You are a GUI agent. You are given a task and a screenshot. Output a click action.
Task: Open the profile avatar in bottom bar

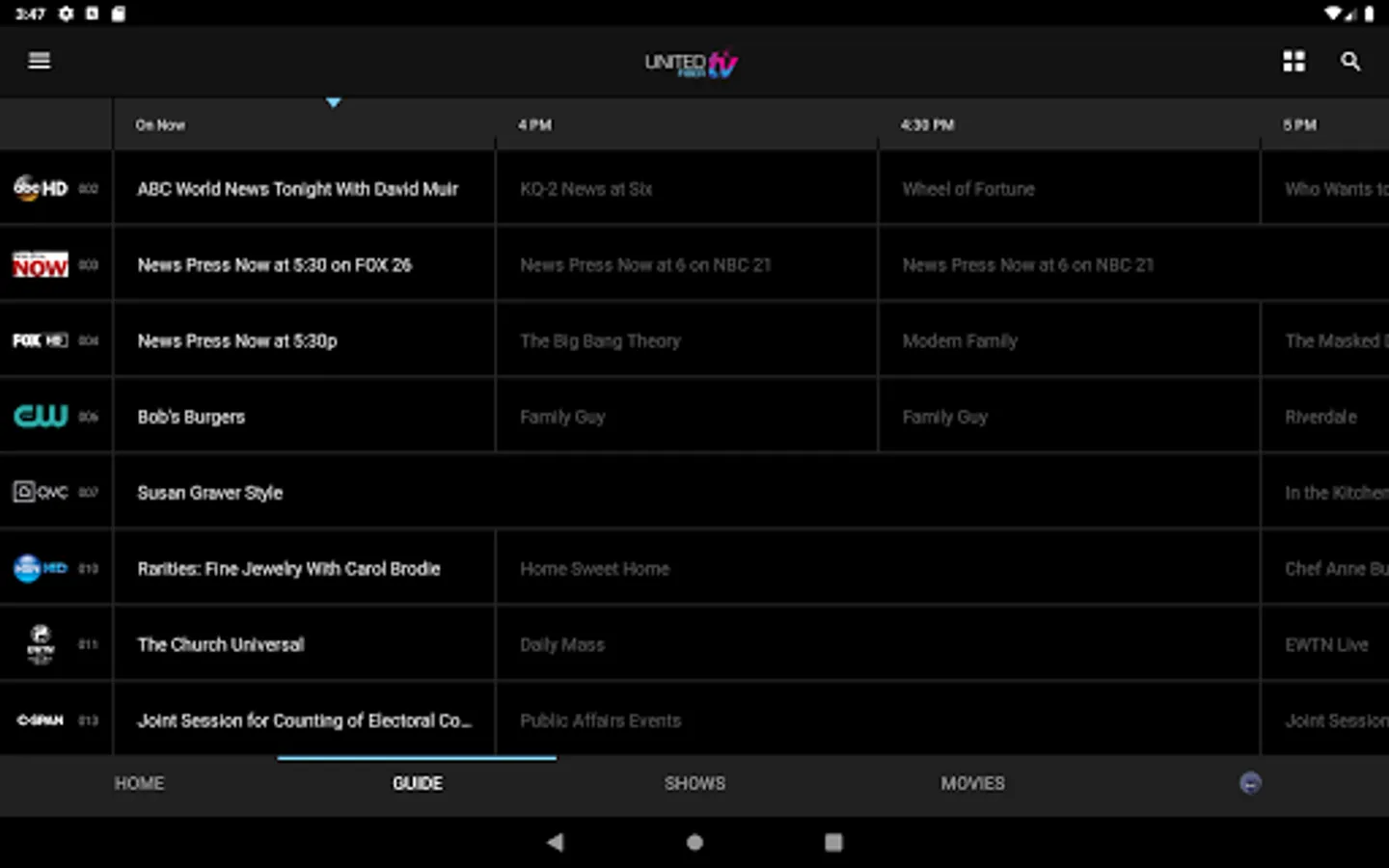pos(1250,783)
